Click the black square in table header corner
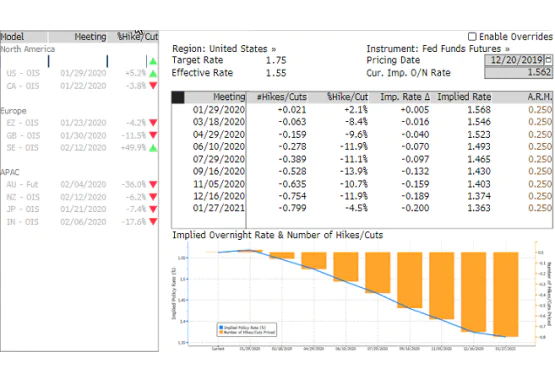 [178, 97]
